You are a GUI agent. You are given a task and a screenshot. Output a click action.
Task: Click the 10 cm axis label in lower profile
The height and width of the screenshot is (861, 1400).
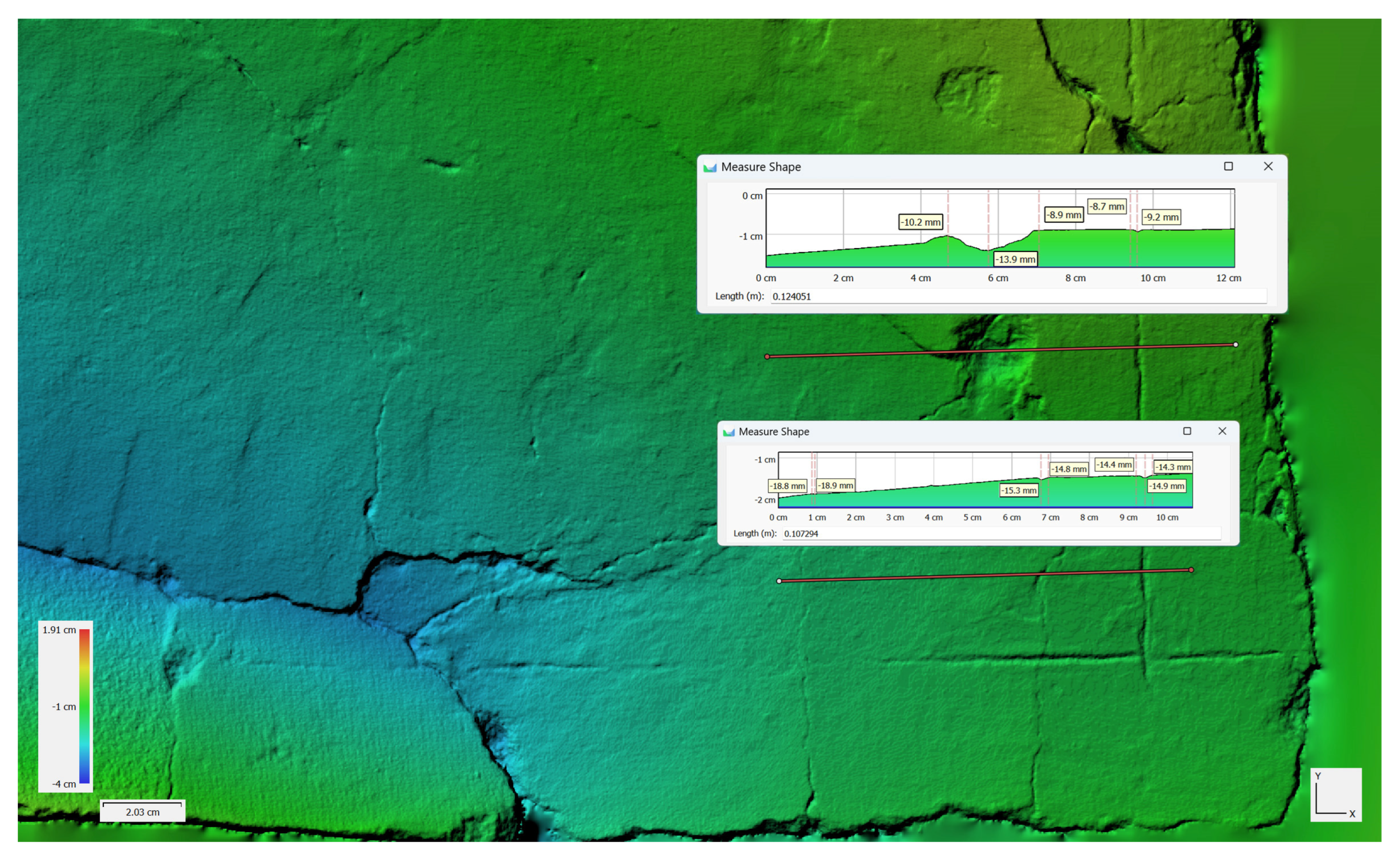coord(1167,517)
